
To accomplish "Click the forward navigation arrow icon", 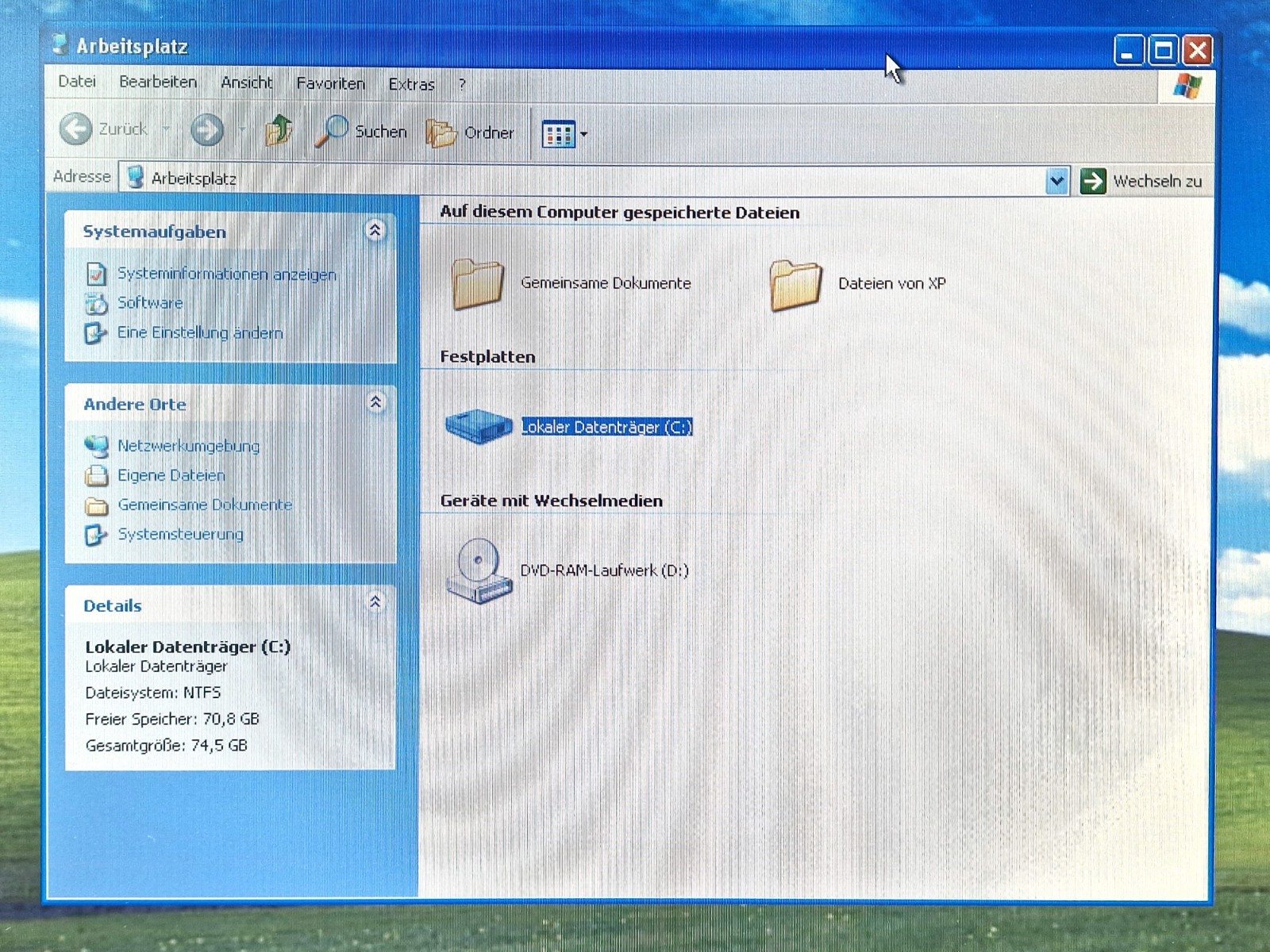I will 207,130.
